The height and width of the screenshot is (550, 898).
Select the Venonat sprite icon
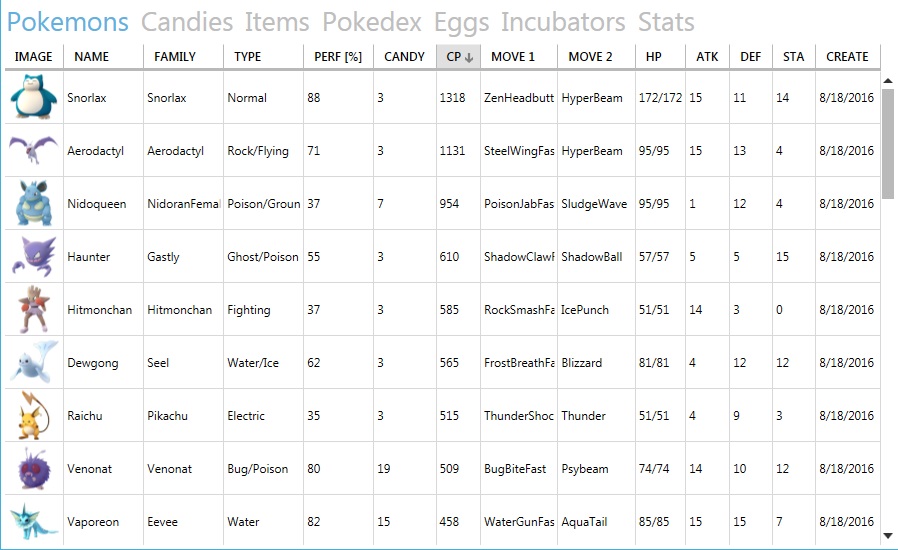coord(34,469)
